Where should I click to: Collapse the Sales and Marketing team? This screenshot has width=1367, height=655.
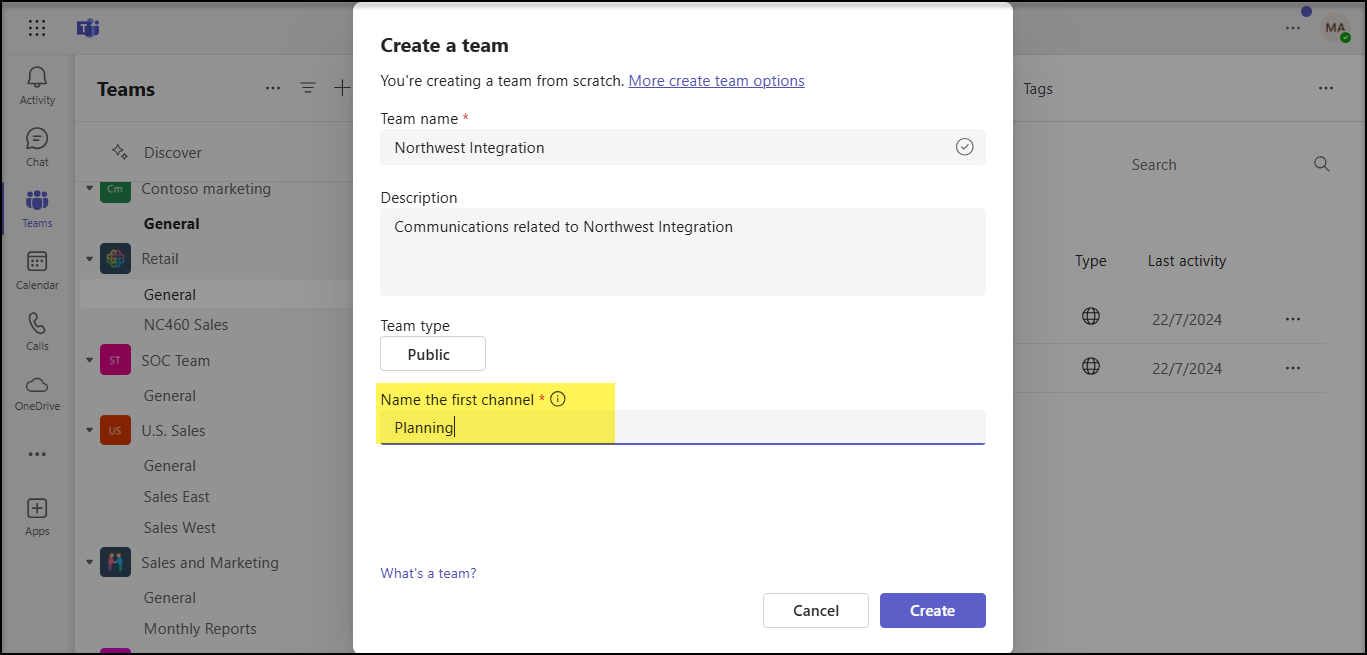click(x=89, y=563)
